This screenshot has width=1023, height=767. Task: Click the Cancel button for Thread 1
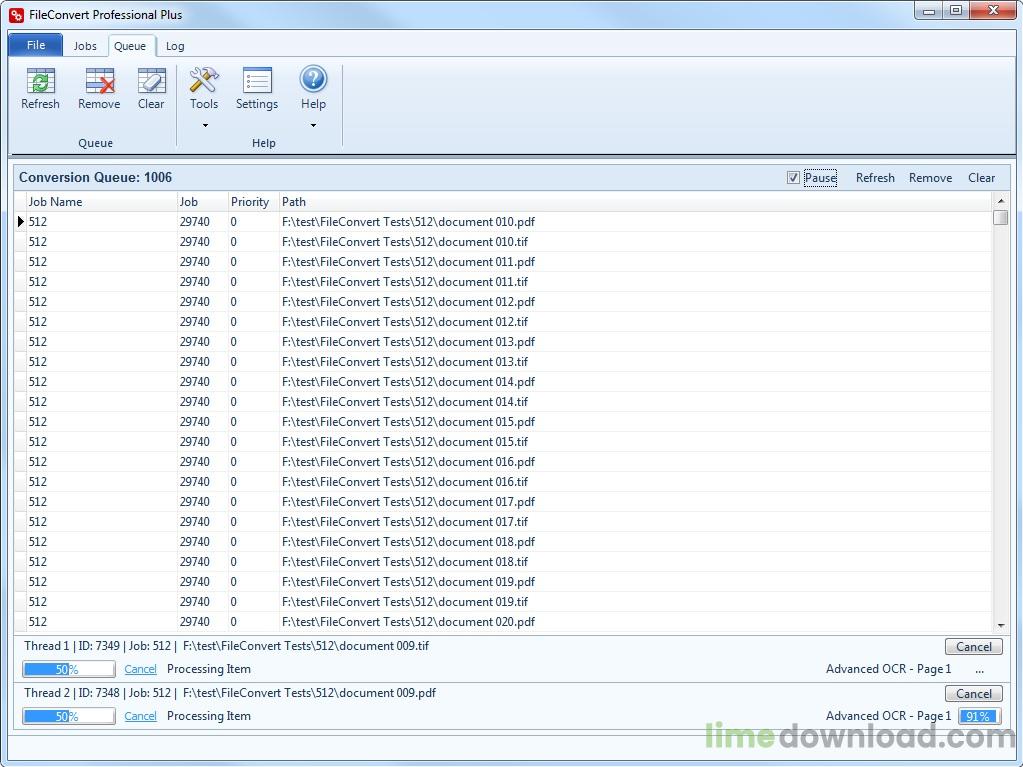coord(973,646)
